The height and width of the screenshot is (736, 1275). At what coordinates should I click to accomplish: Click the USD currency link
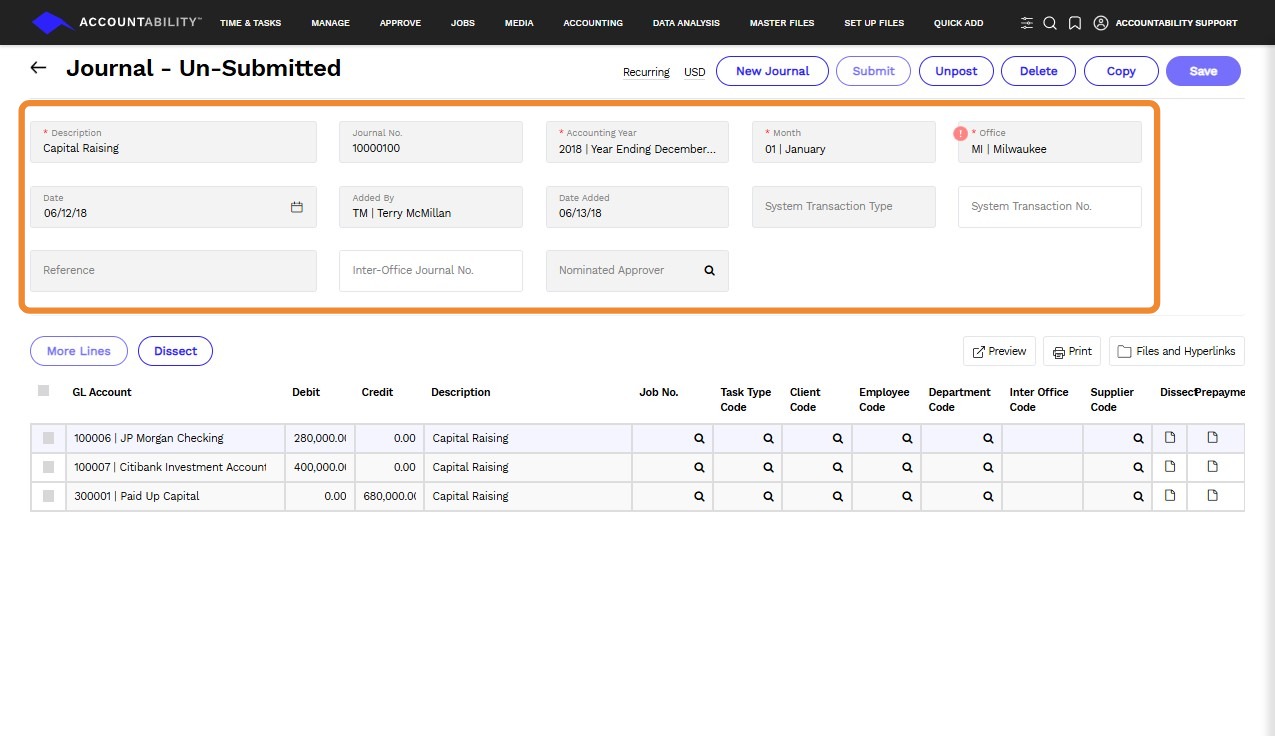(x=695, y=72)
